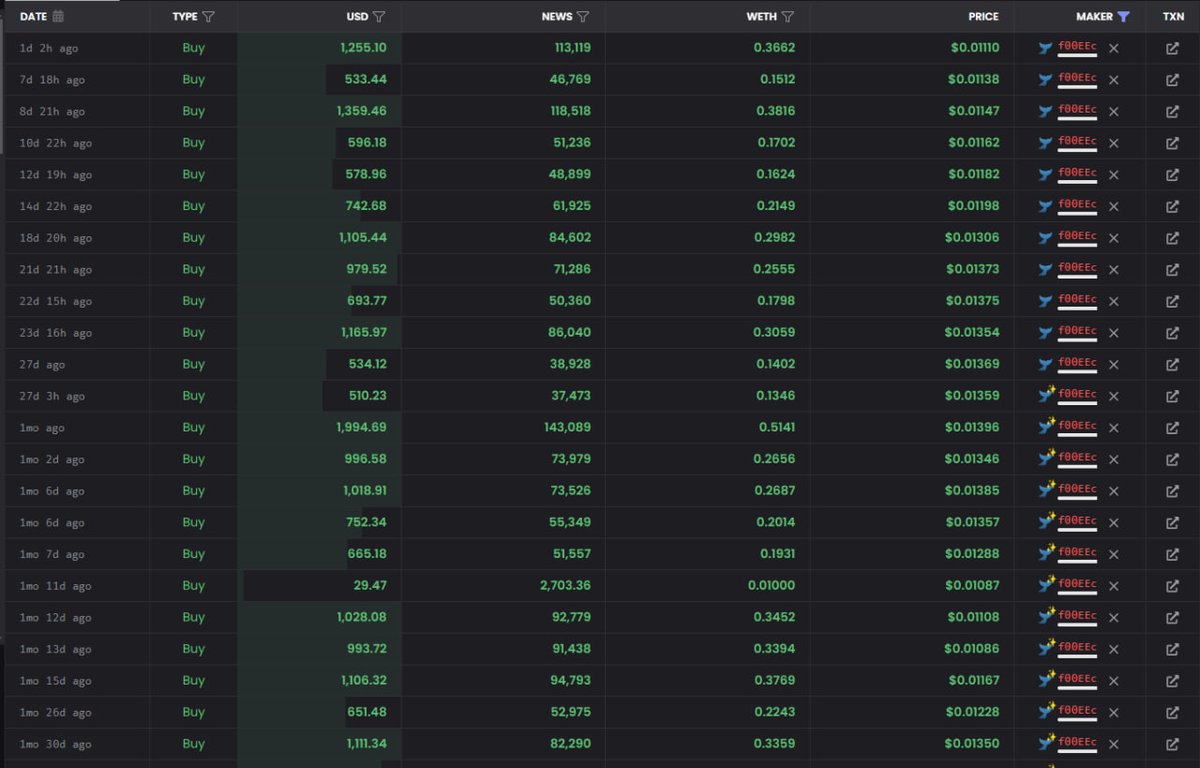Viewport: 1200px width, 768px height.
Task: Click the active MAKER filter icon
Action: click(1123, 16)
